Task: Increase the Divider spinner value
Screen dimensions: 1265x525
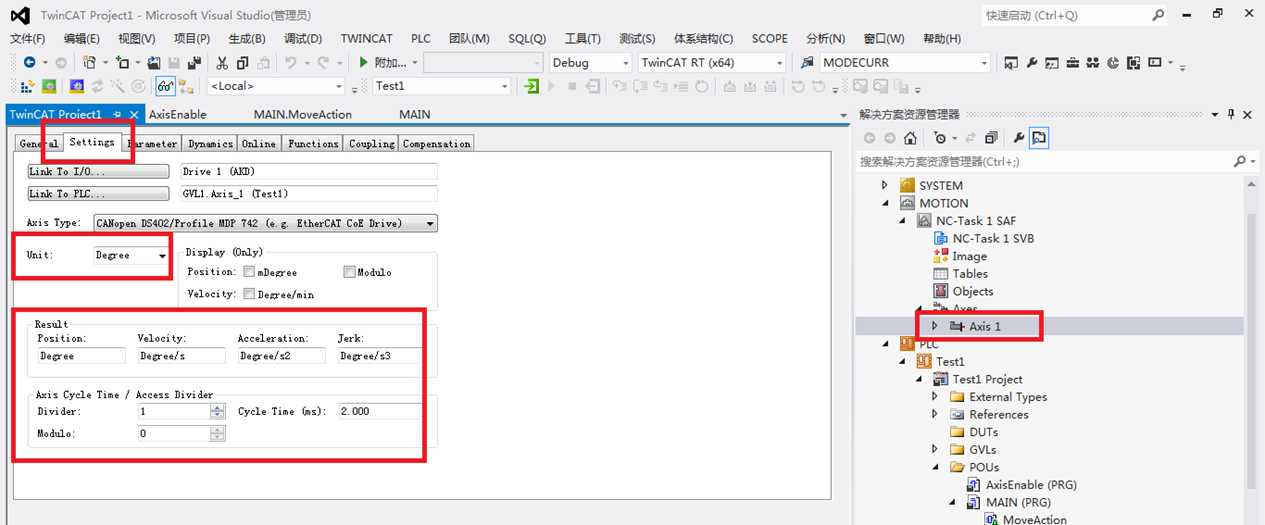Action: (217, 408)
